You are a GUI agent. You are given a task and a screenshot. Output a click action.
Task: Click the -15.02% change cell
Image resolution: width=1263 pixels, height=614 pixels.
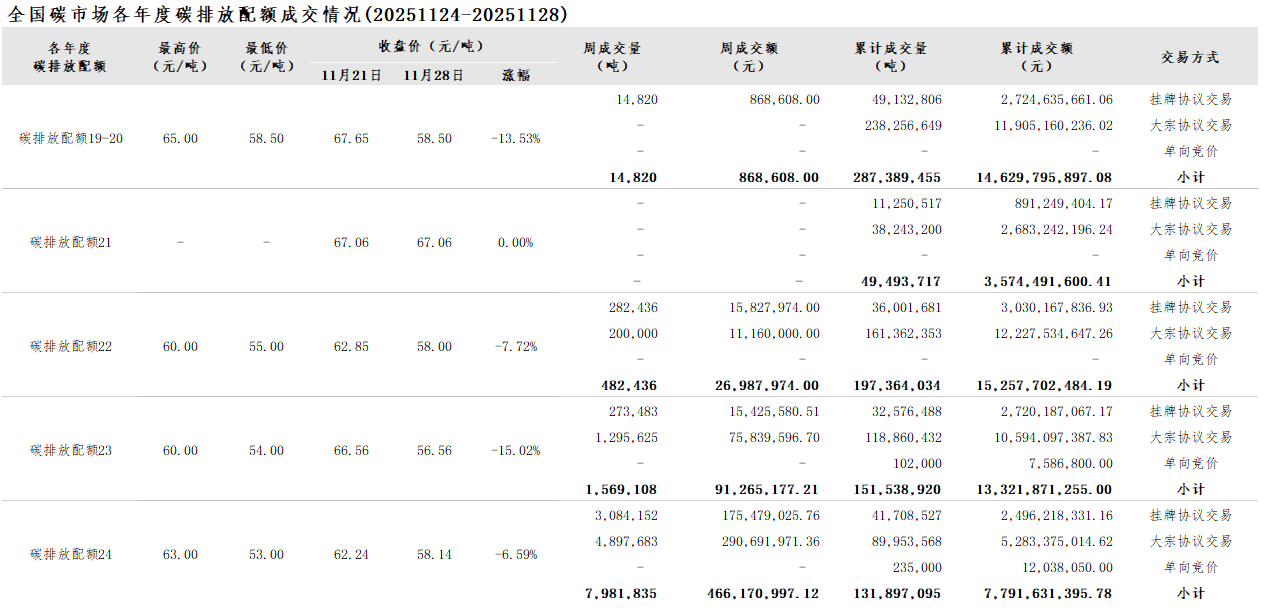click(x=516, y=451)
